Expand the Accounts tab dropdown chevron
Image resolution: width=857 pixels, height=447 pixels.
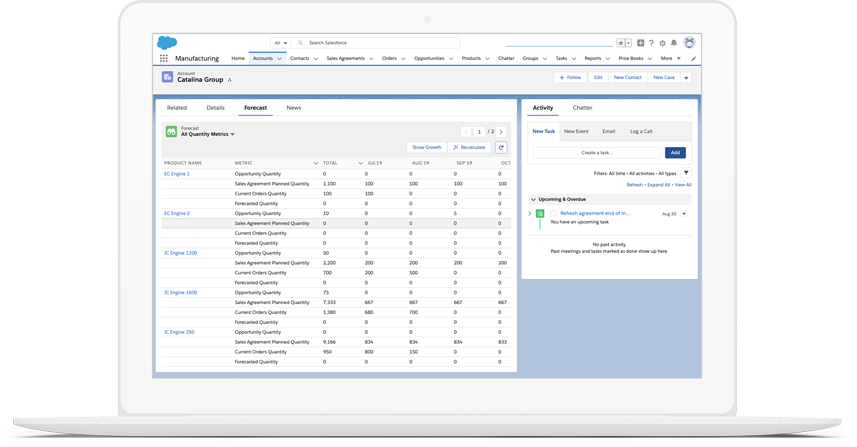pos(279,58)
